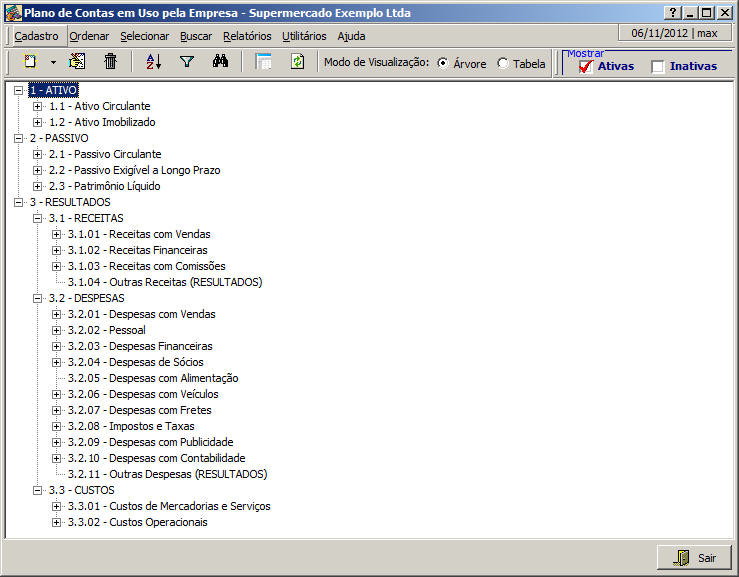The image size is (739, 577).
Task: Open the dropdown arrow beside the new icon
Action: (x=52, y=63)
